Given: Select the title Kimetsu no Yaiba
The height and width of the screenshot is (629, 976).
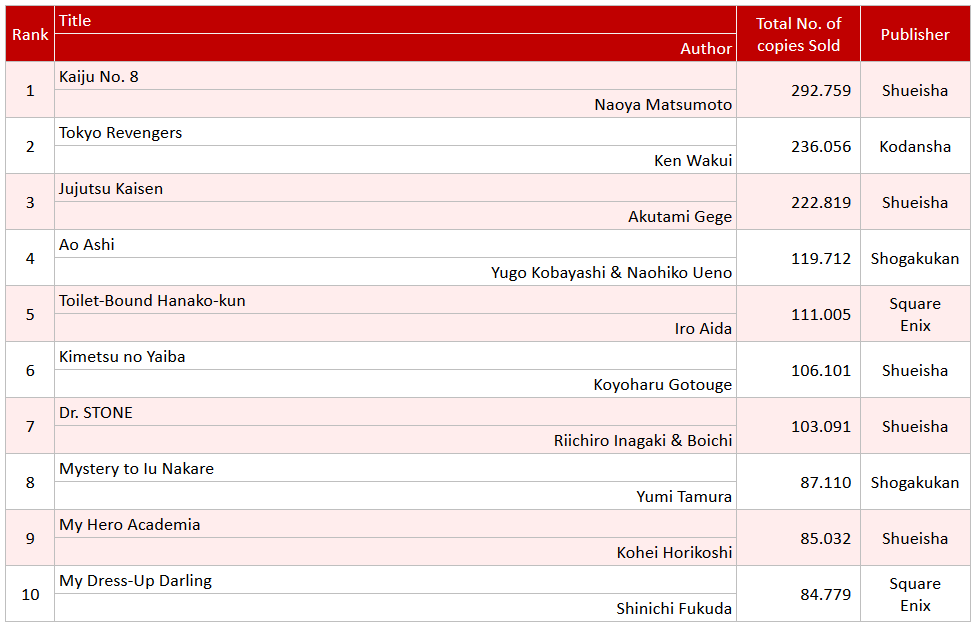Looking at the screenshot, I should point(122,356).
